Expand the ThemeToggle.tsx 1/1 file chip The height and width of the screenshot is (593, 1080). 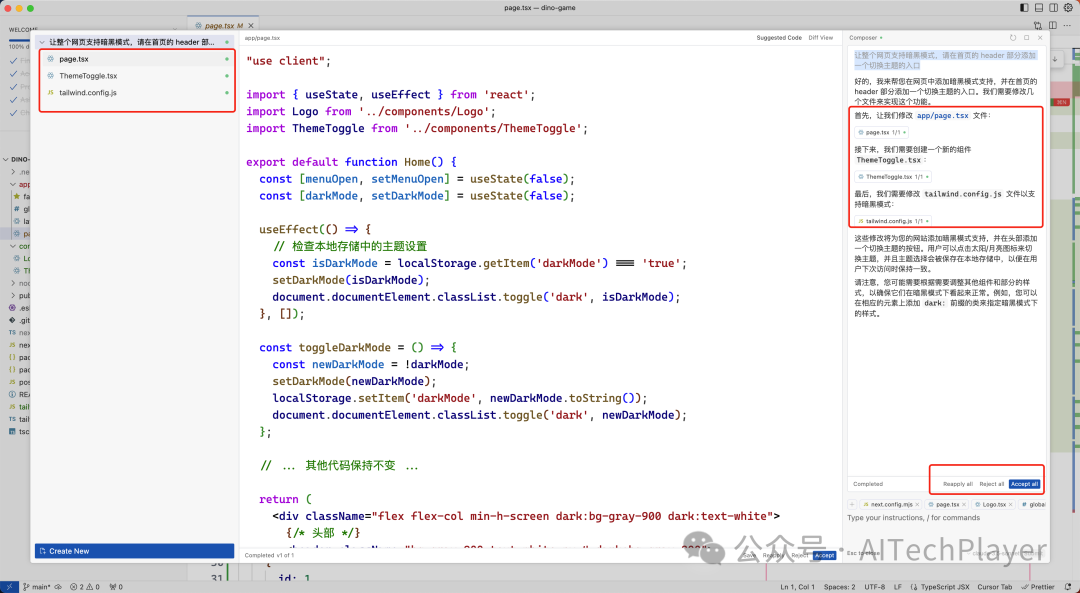pyautogui.click(x=893, y=176)
